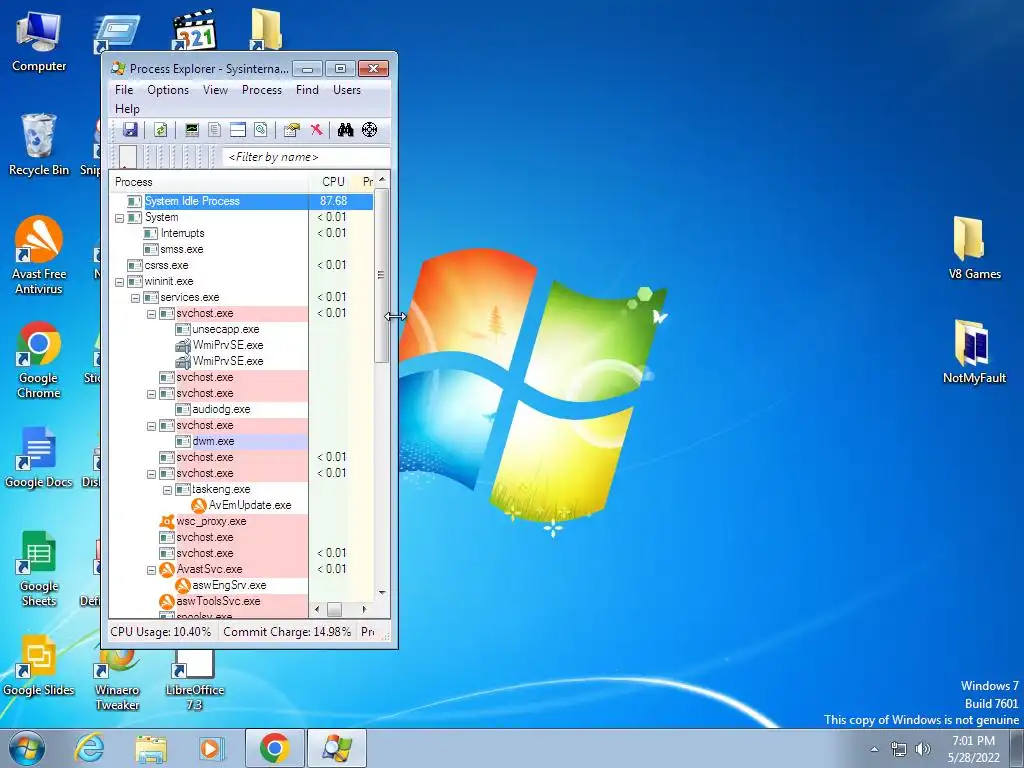Select the dwm.exe process row
Image resolution: width=1024 pixels, height=768 pixels.
point(242,441)
